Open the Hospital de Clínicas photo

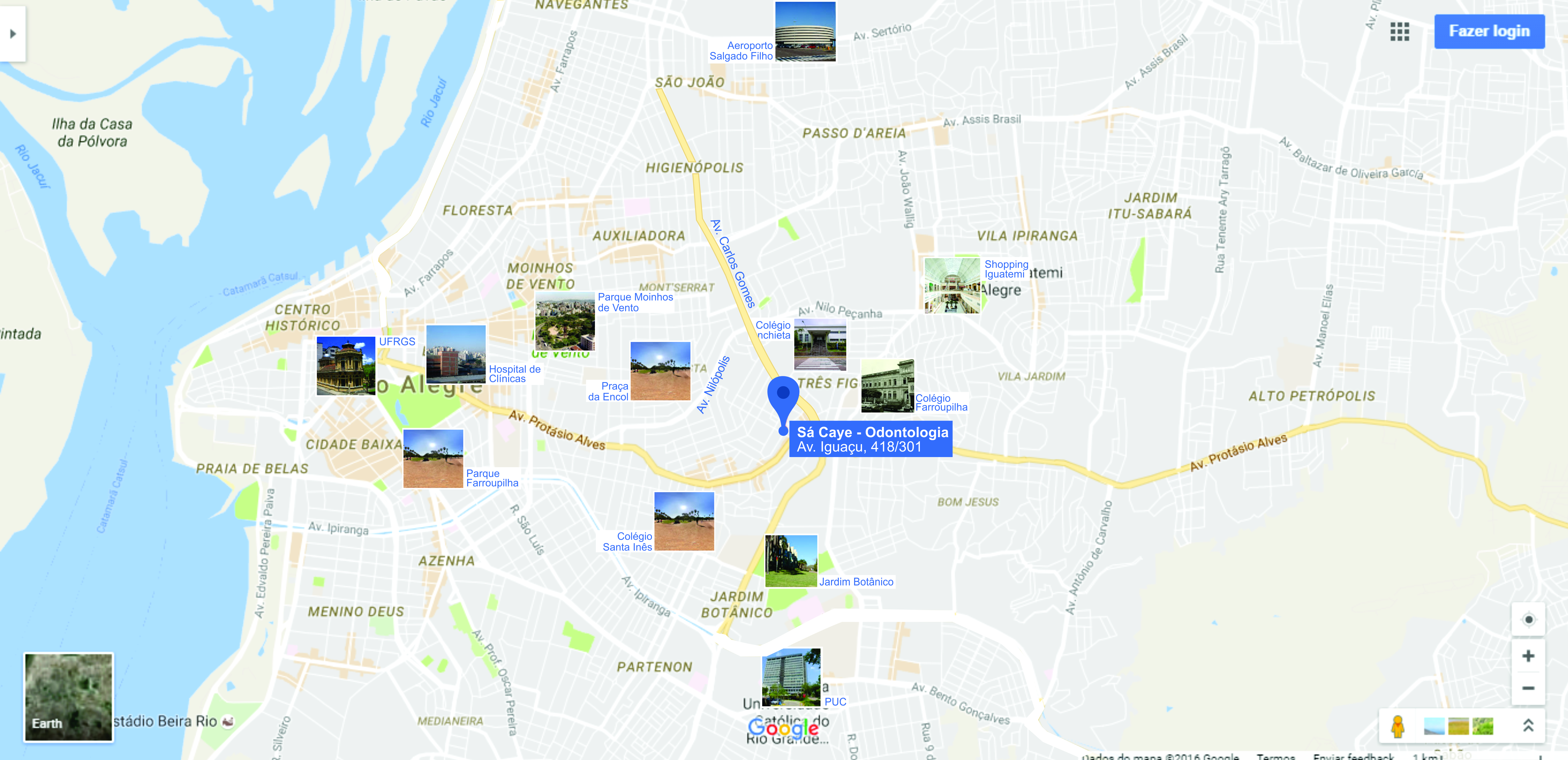(456, 354)
